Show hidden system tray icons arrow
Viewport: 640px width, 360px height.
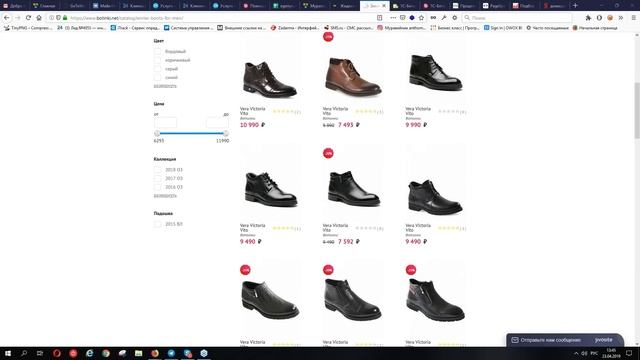pyautogui.click(x=576, y=353)
